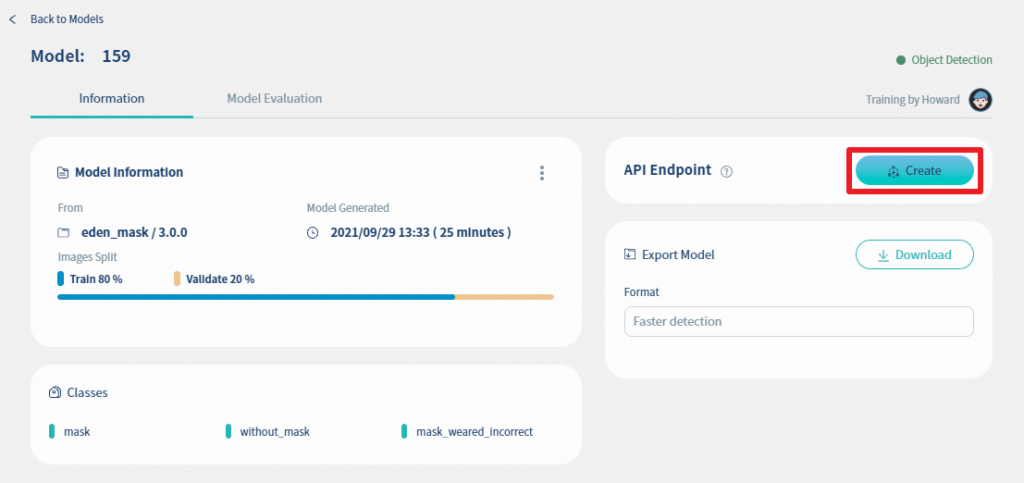Viewport: 1024px width, 483px height.
Task: Switch to the Information tab
Action: pyautogui.click(x=112, y=99)
